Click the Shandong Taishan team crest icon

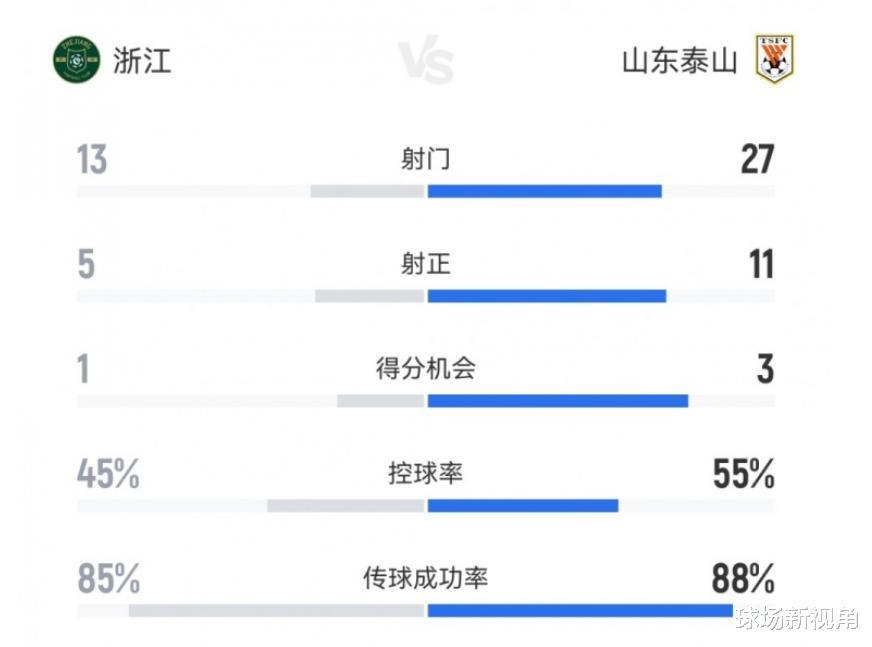[x=774, y=59]
